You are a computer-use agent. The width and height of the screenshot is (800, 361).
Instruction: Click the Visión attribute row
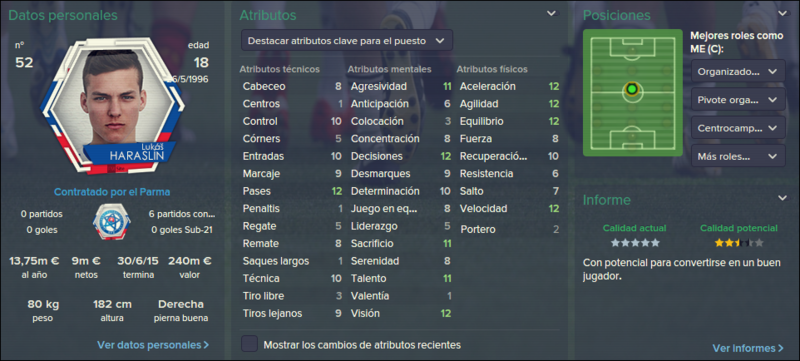[401, 313]
